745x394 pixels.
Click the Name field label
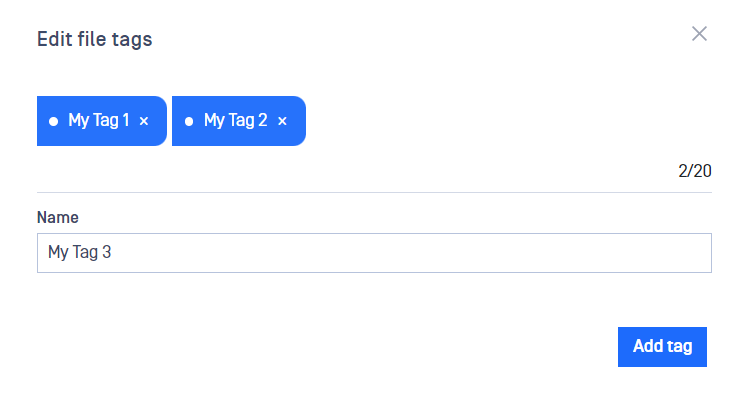click(x=57, y=217)
